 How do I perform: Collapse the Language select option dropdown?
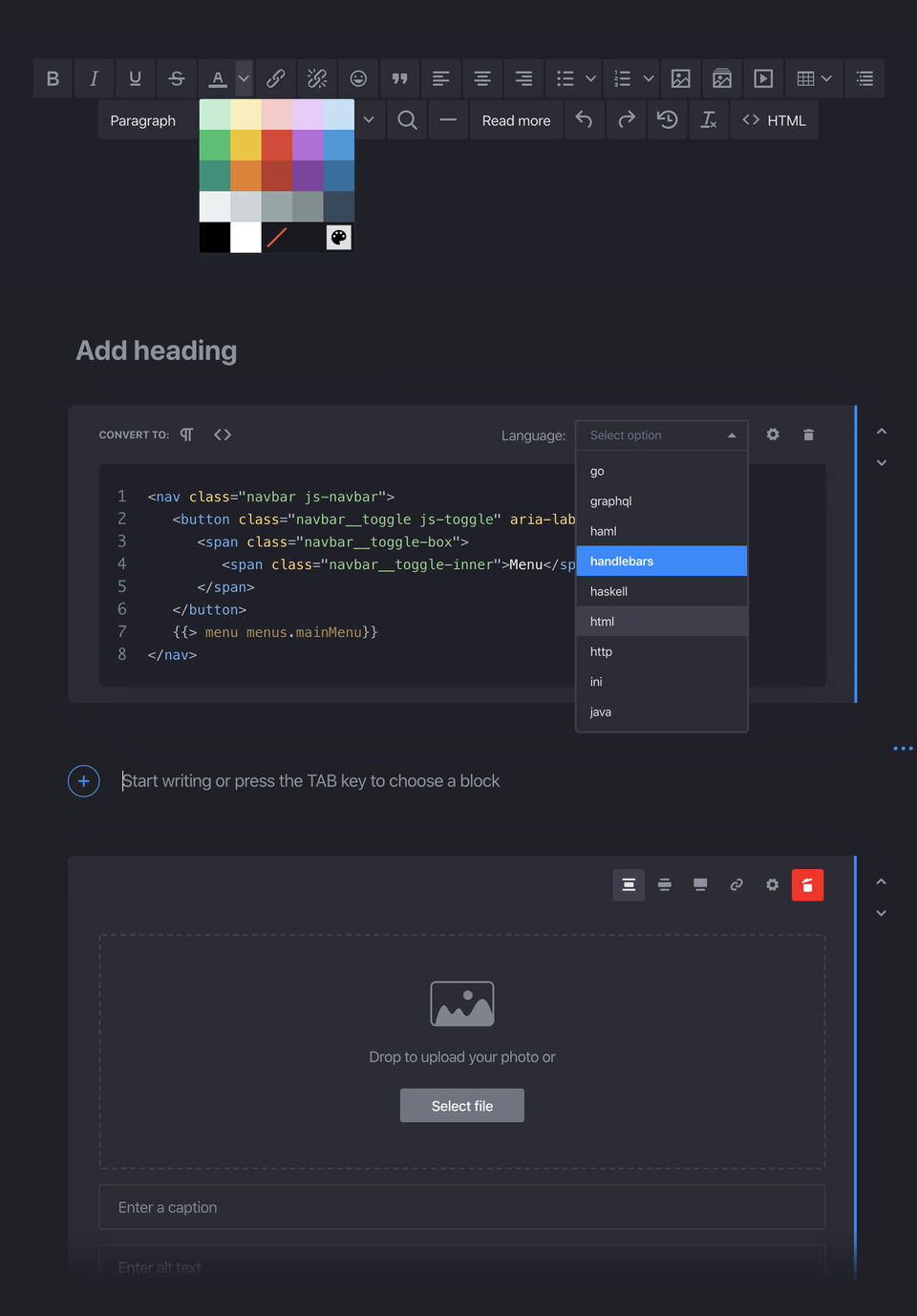(x=662, y=435)
